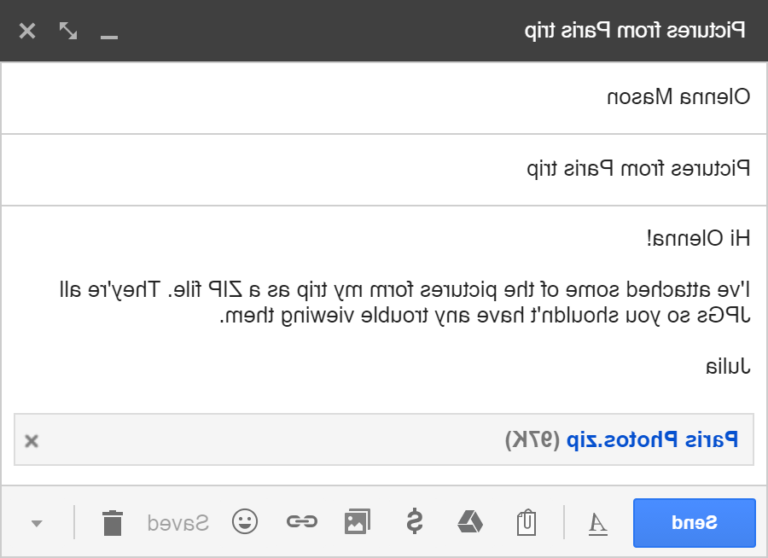The height and width of the screenshot is (558, 768).
Task: Discard draft with the trash icon
Action: pyautogui.click(x=113, y=522)
